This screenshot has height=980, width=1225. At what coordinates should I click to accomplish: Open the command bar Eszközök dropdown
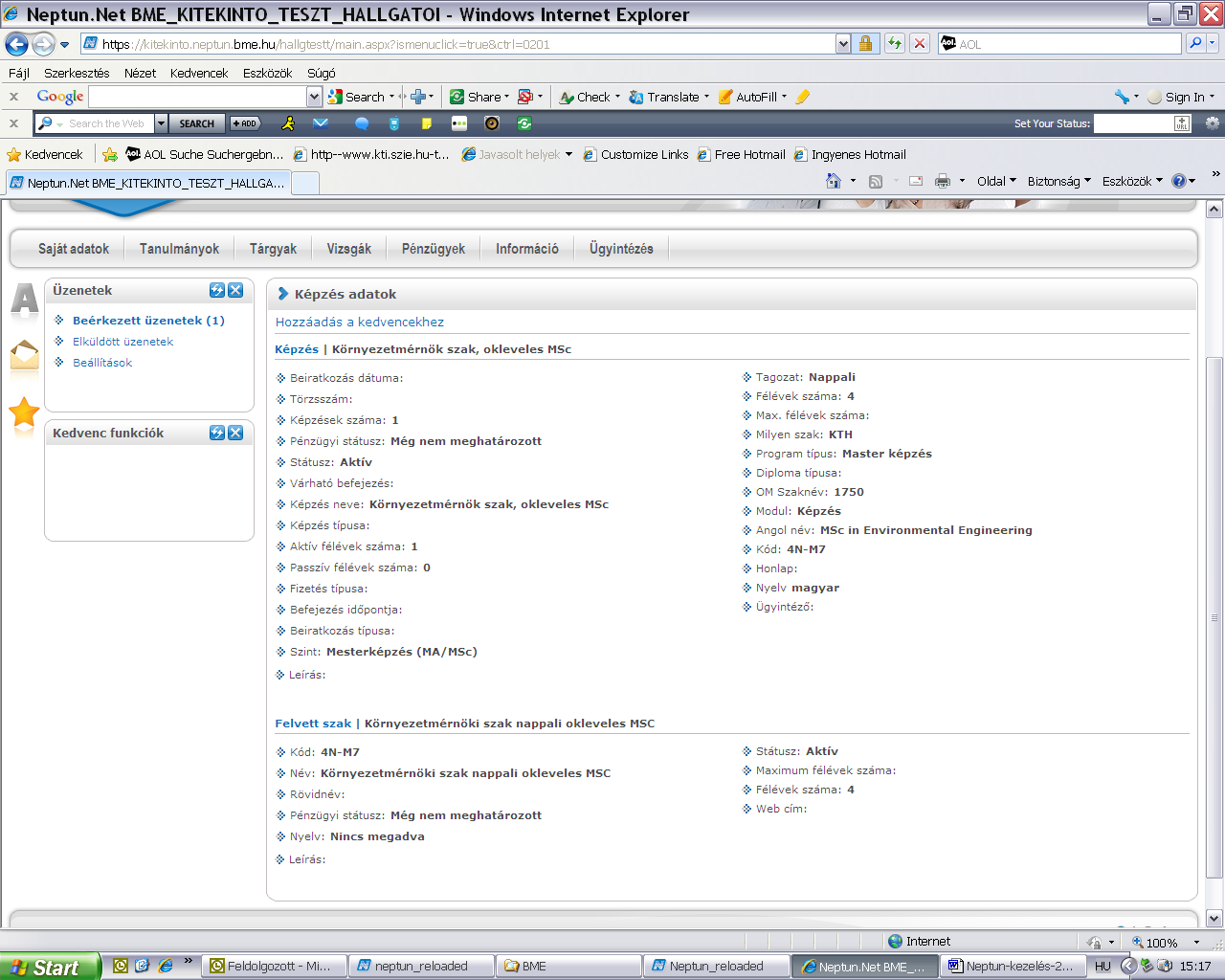(1132, 181)
